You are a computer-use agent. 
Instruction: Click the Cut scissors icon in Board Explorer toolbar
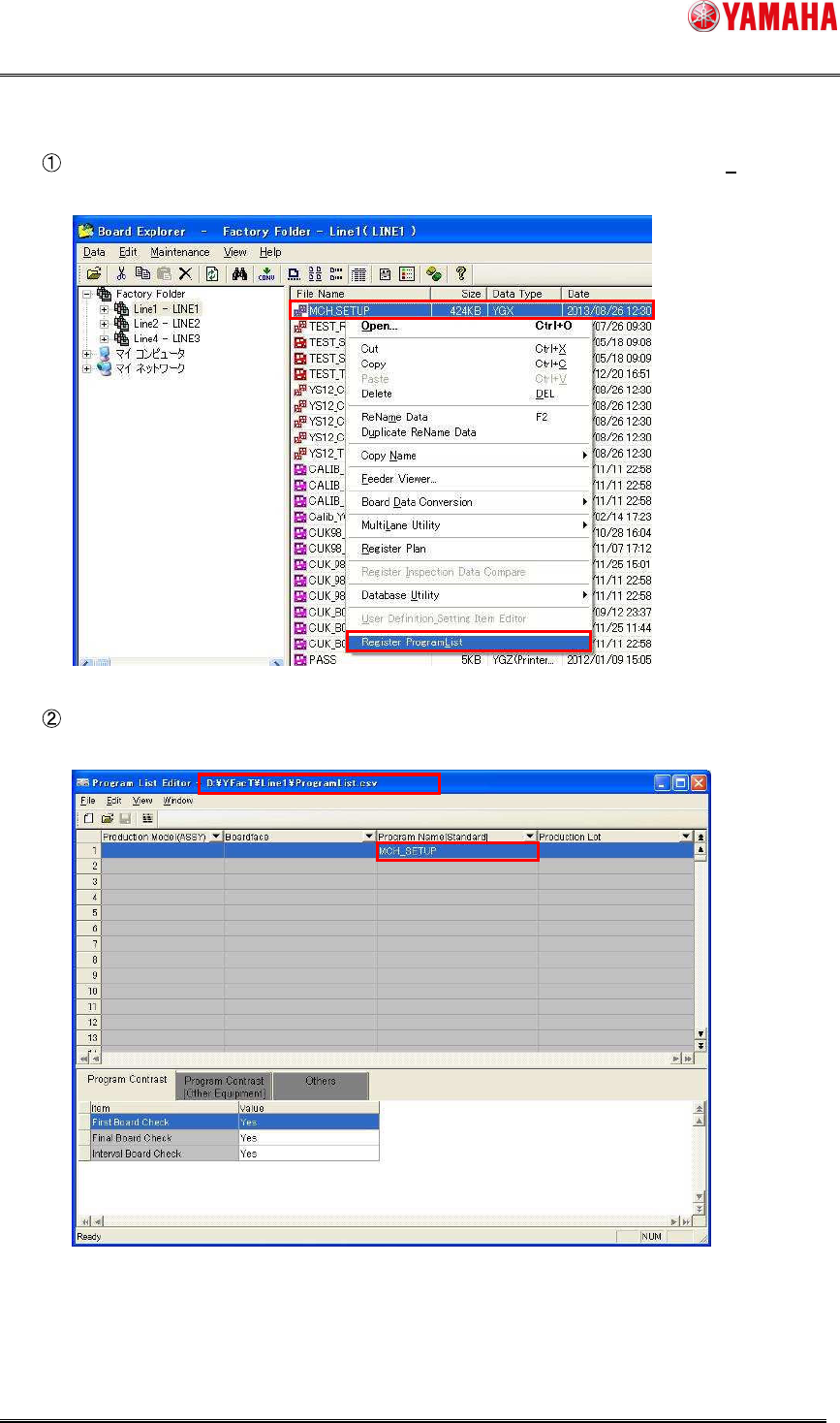tap(121, 274)
